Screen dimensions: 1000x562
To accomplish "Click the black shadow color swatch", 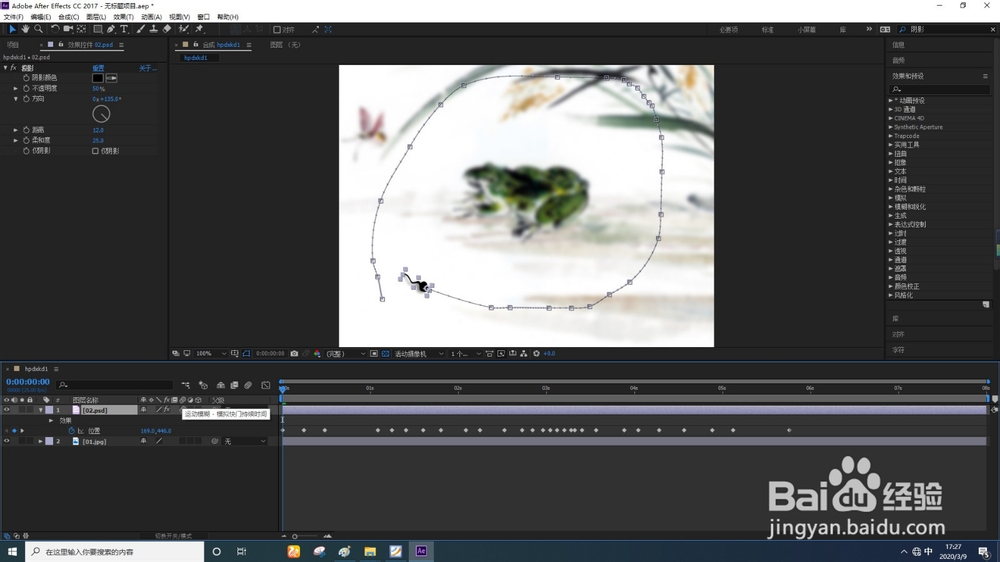I will [98, 78].
